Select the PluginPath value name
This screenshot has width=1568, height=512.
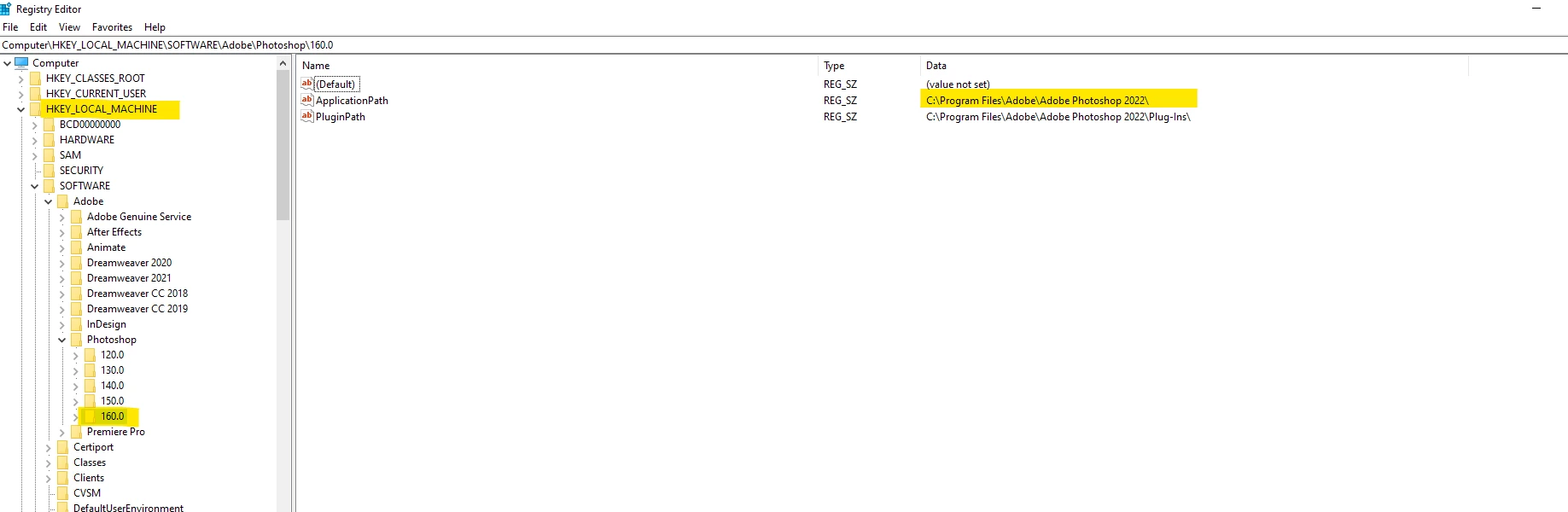tap(341, 117)
